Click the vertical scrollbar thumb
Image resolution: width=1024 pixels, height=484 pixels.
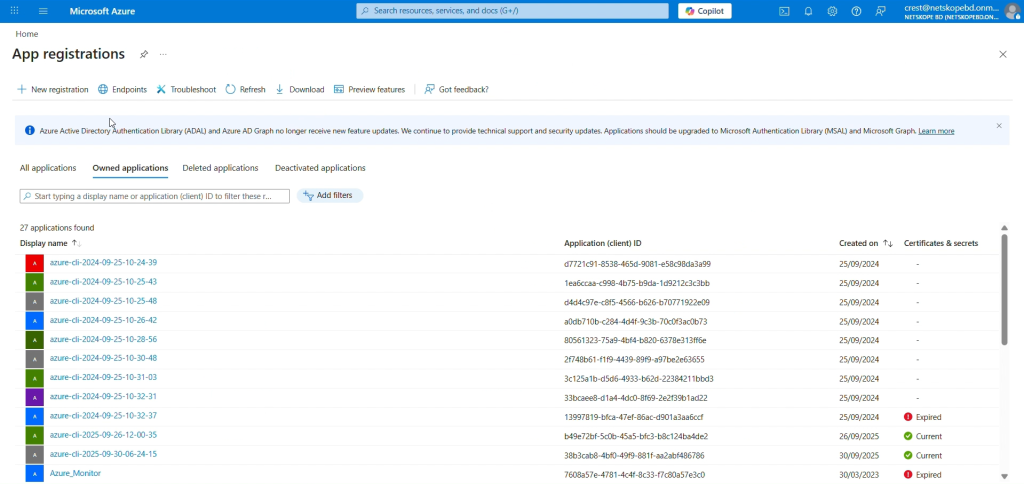point(1004,289)
